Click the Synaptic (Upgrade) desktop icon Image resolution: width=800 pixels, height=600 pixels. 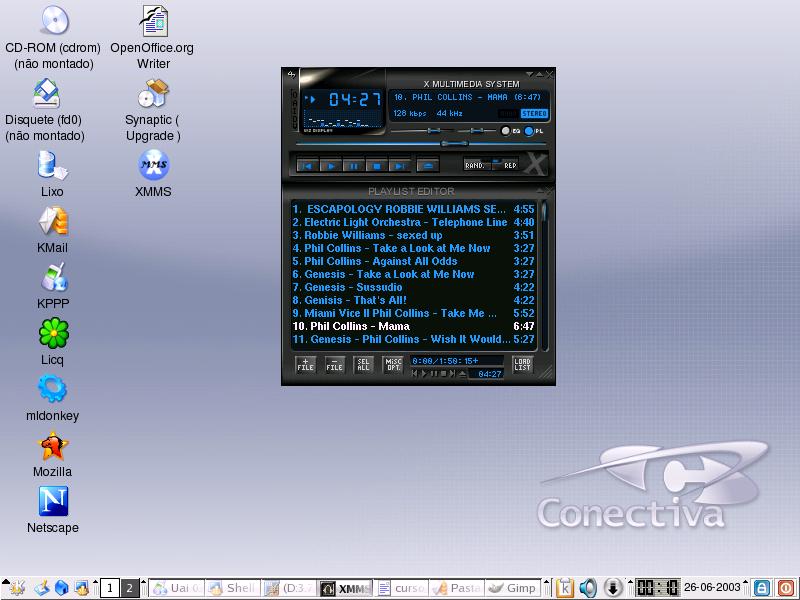(152, 95)
